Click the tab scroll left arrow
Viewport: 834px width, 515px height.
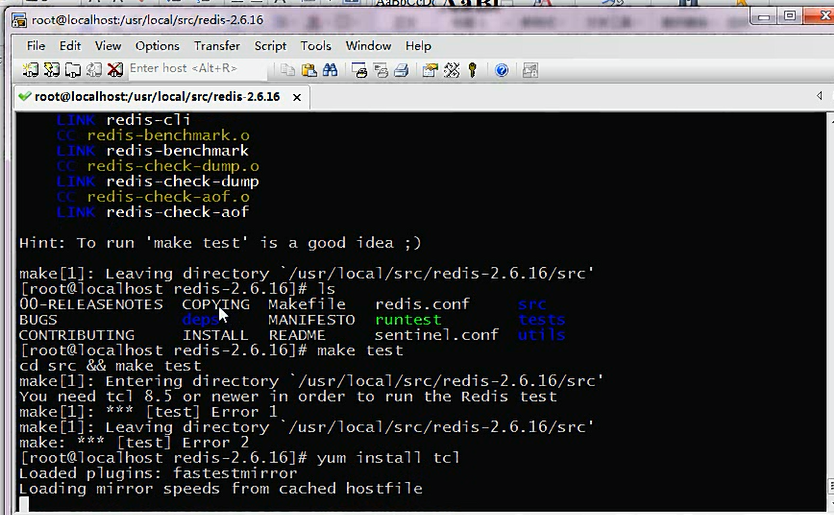click(x=819, y=95)
